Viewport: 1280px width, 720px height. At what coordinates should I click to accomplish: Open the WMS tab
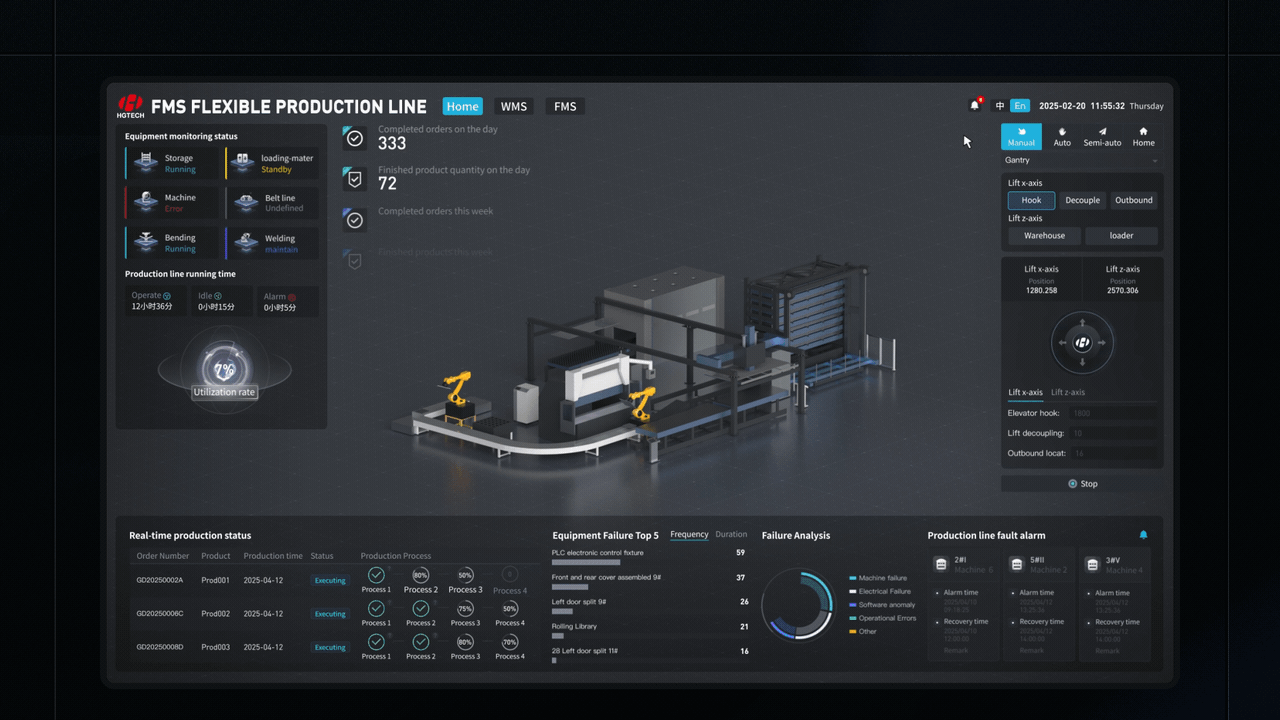(x=514, y=106)
